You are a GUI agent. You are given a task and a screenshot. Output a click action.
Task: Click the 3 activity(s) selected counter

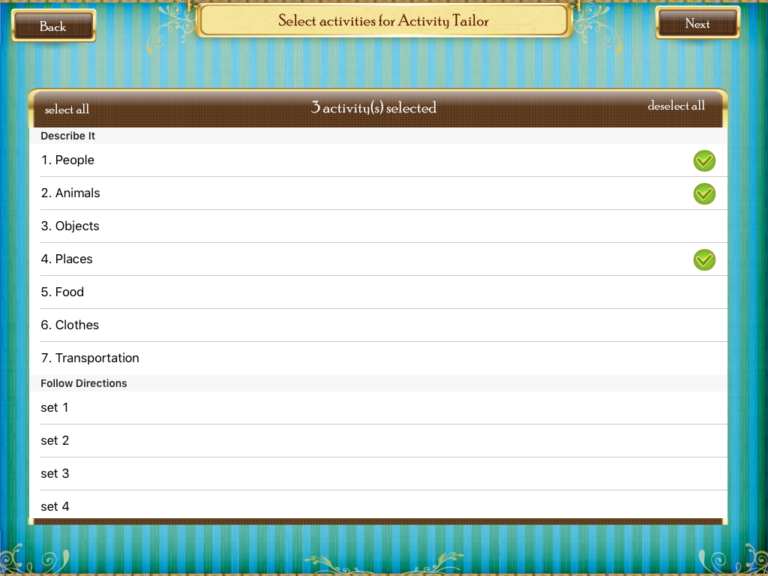click(374, 108)
